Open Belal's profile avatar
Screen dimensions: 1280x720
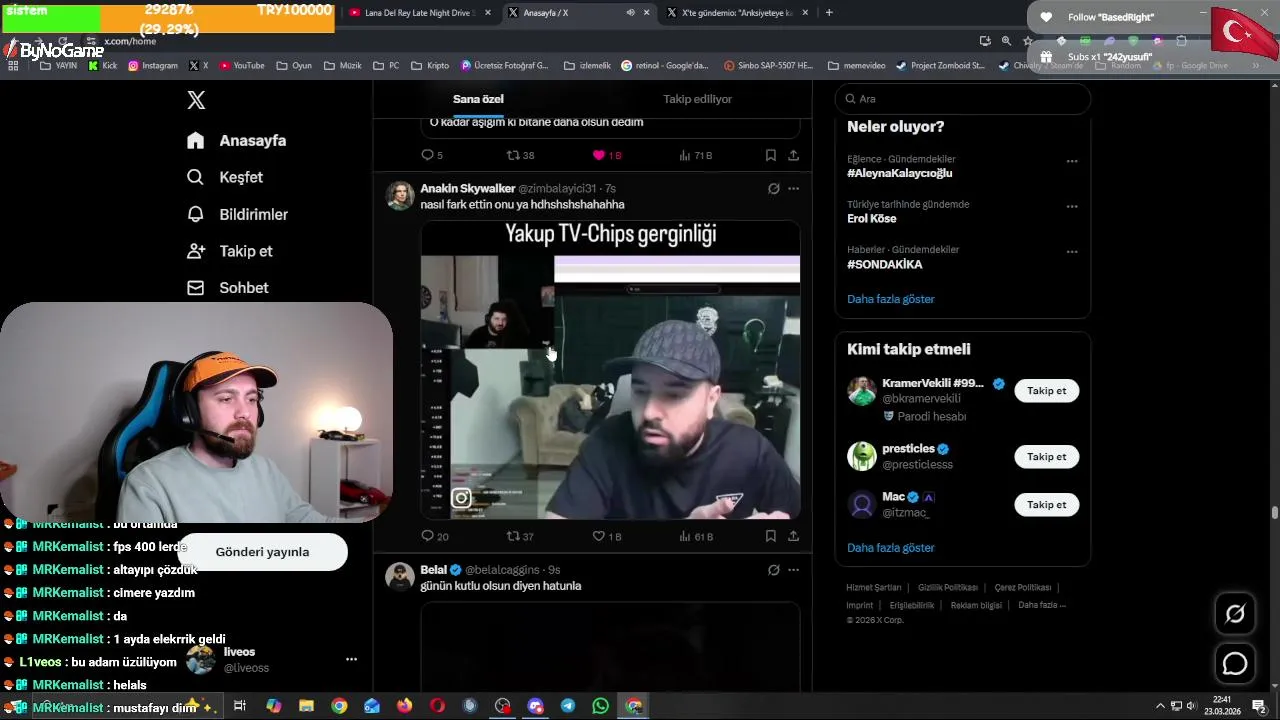coord(400,577)
